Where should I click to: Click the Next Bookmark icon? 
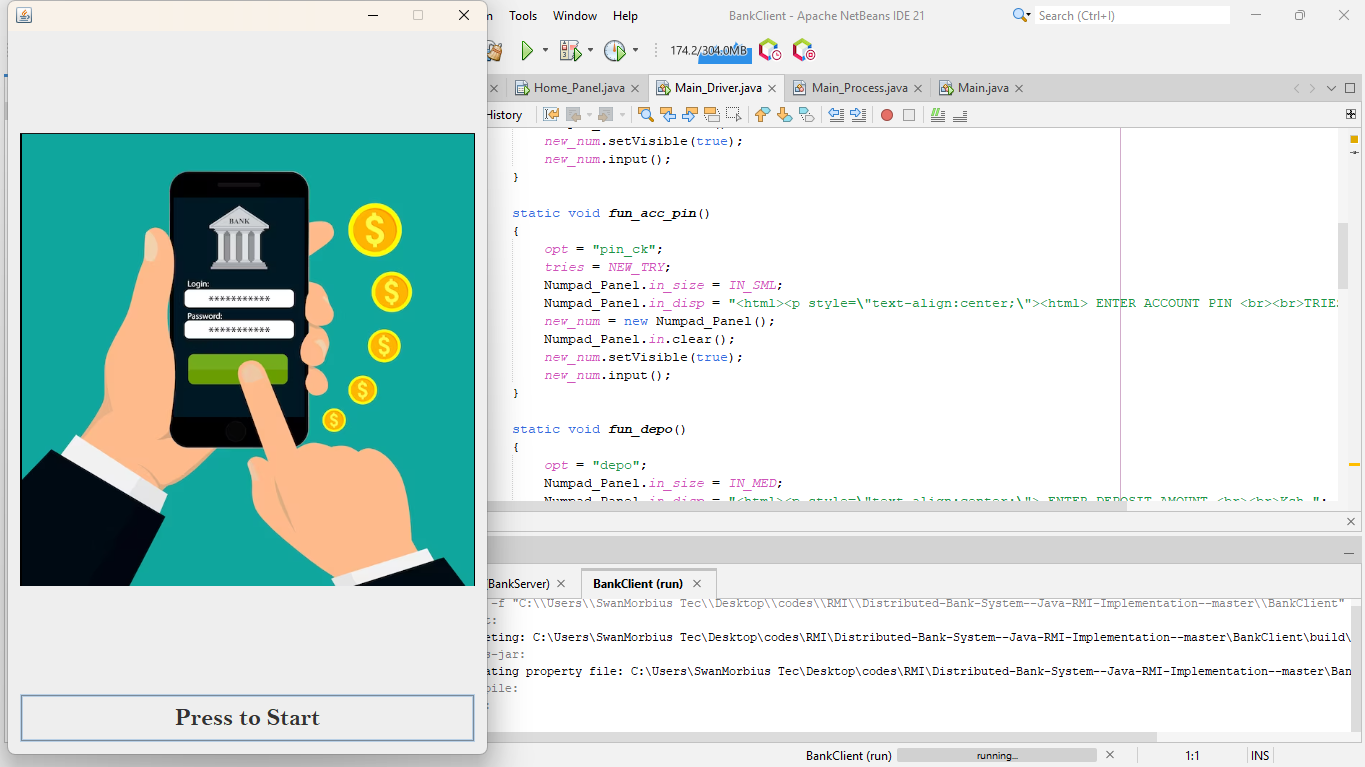tap(784, 115)
